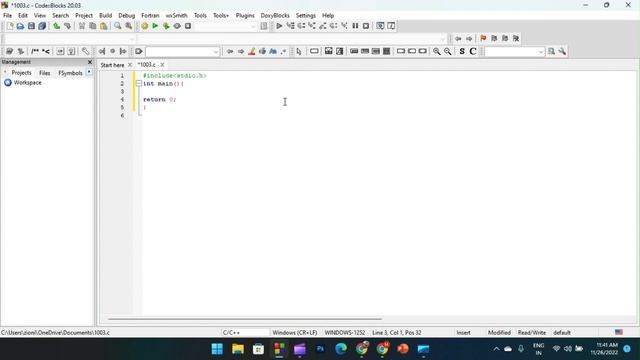Open Photoshop from the taskbar
The height and width of the screenshot is (360, 640).
[x=320, y=349]
